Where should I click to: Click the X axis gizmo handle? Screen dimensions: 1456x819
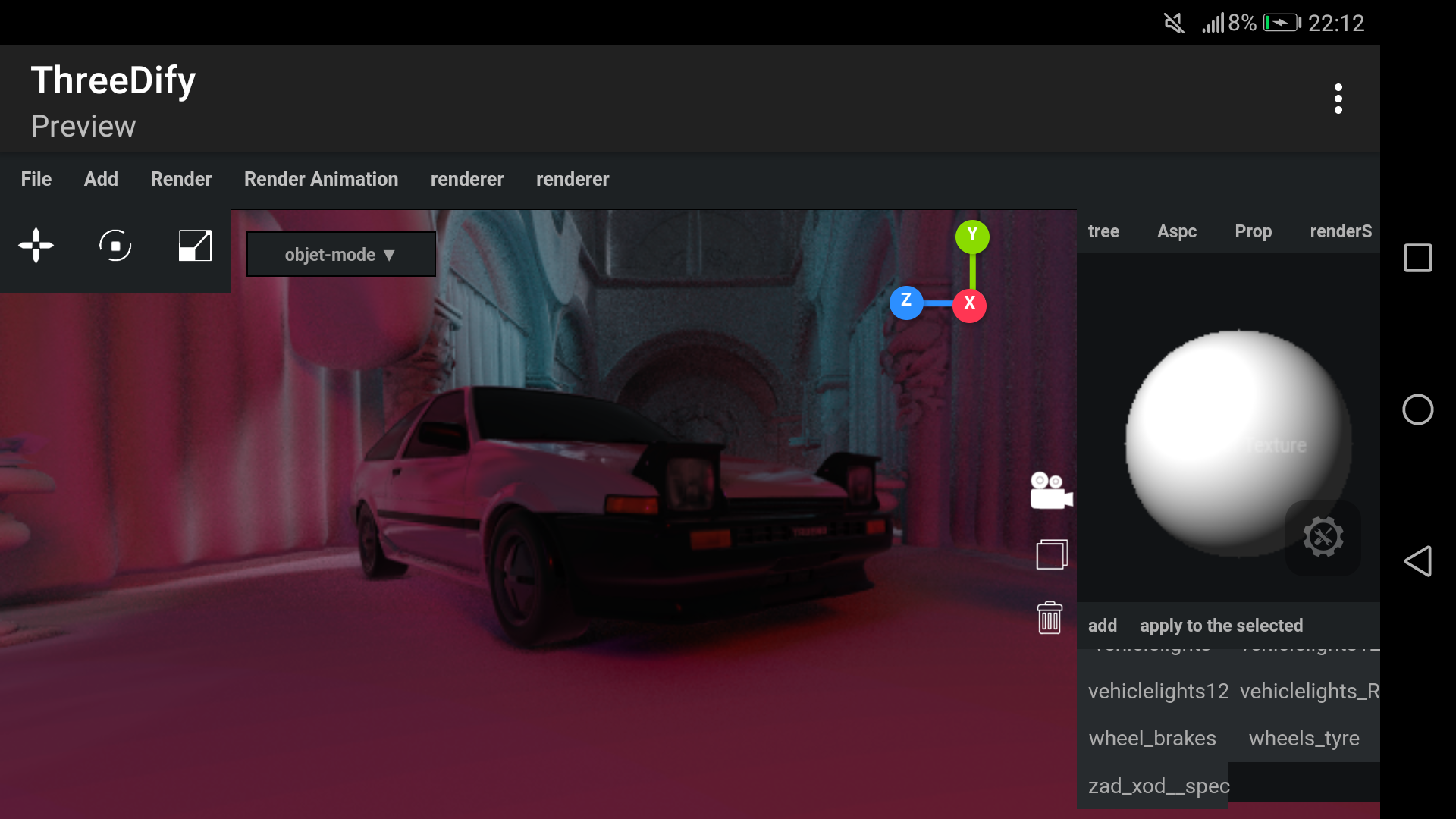(x=969, y=304)
